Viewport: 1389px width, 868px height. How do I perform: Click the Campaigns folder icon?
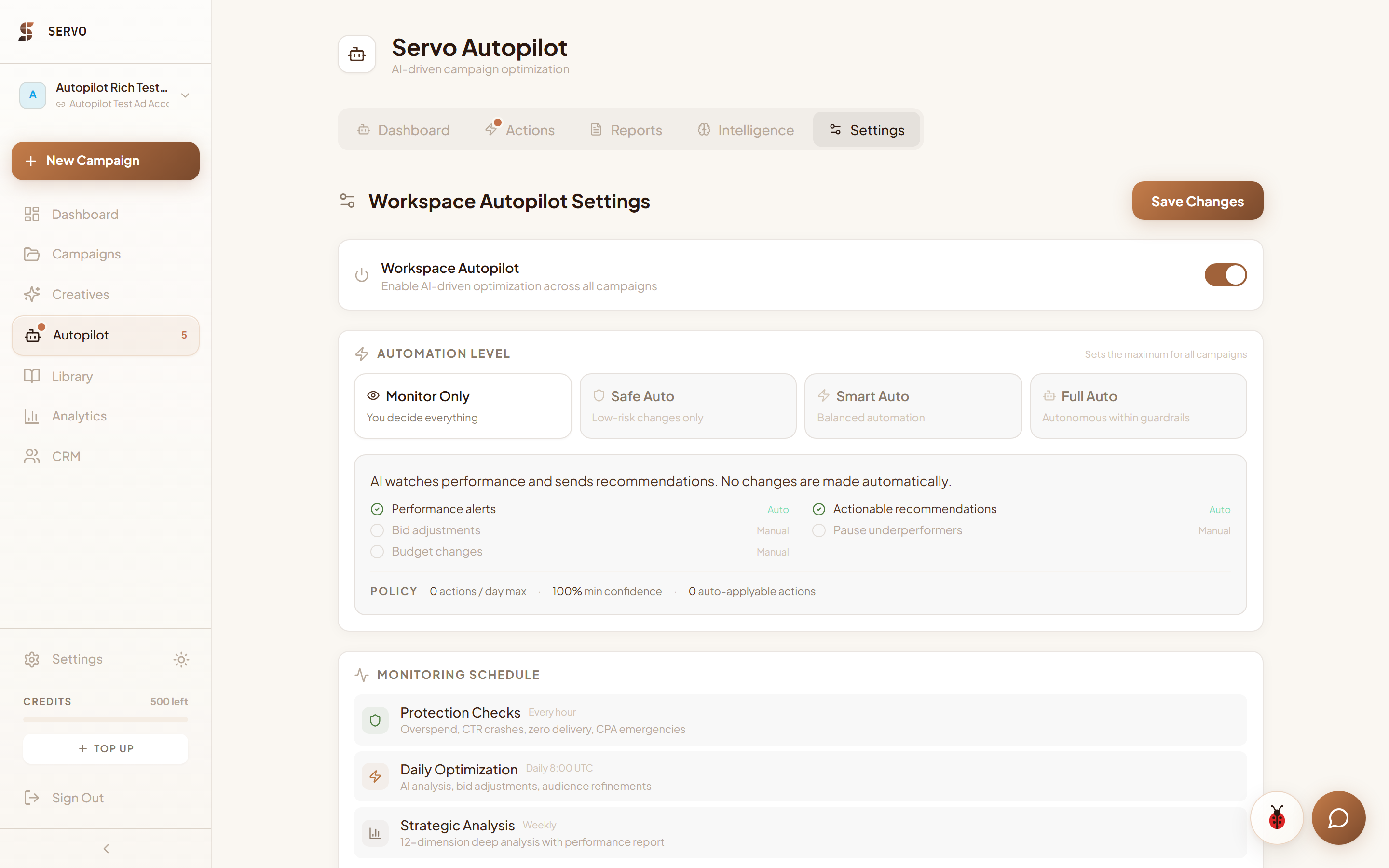[x=31, y=254]
